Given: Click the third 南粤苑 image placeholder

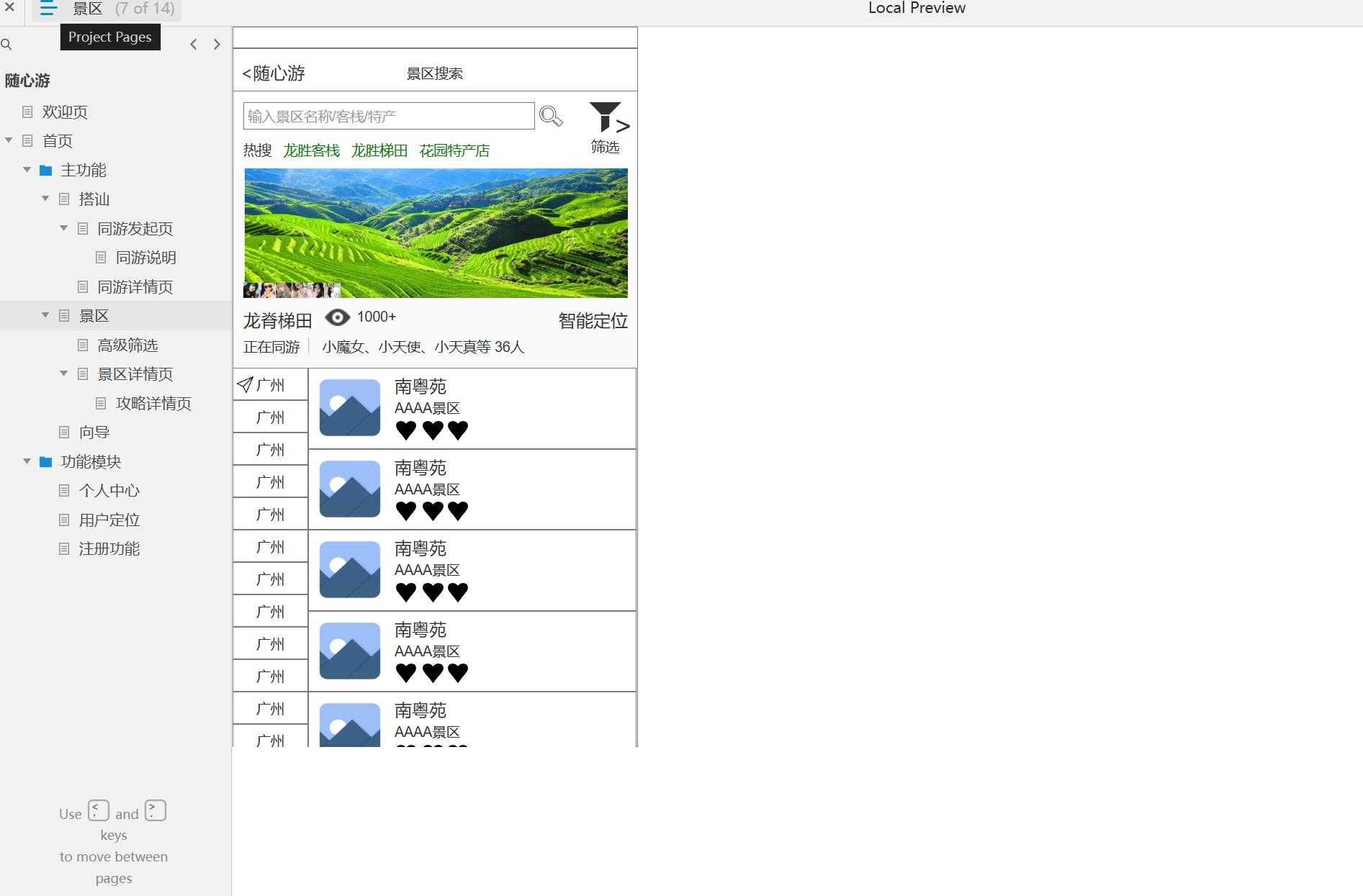Looking at the screenshot, I should pyautogui.click(x=350, y=570).
